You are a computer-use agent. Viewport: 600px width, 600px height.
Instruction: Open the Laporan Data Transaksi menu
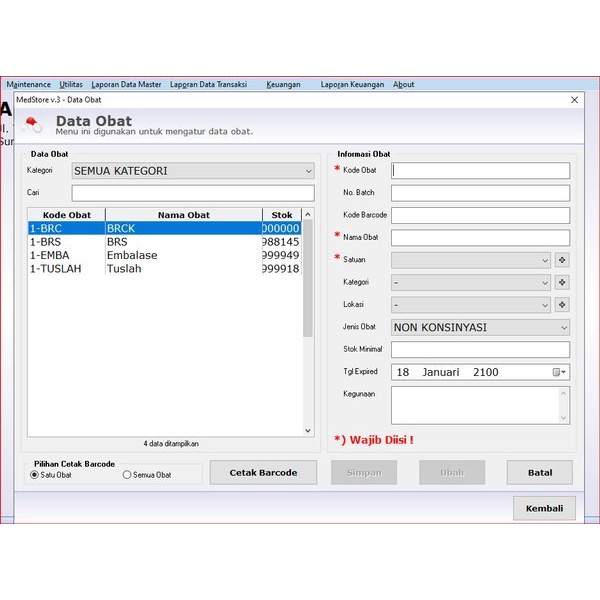click(209, 84)
